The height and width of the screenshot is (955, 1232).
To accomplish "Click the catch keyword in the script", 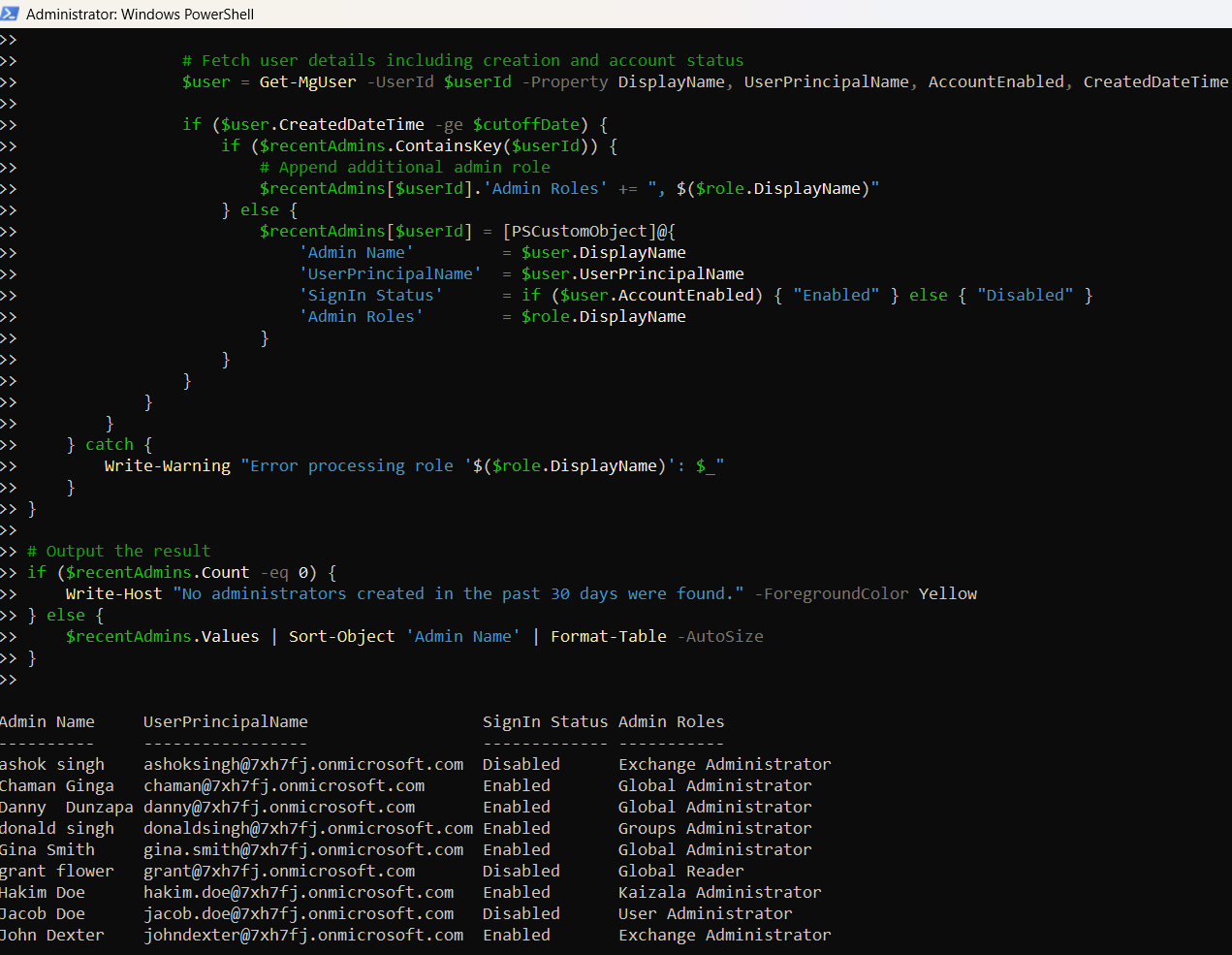I will tap(109, 445).
